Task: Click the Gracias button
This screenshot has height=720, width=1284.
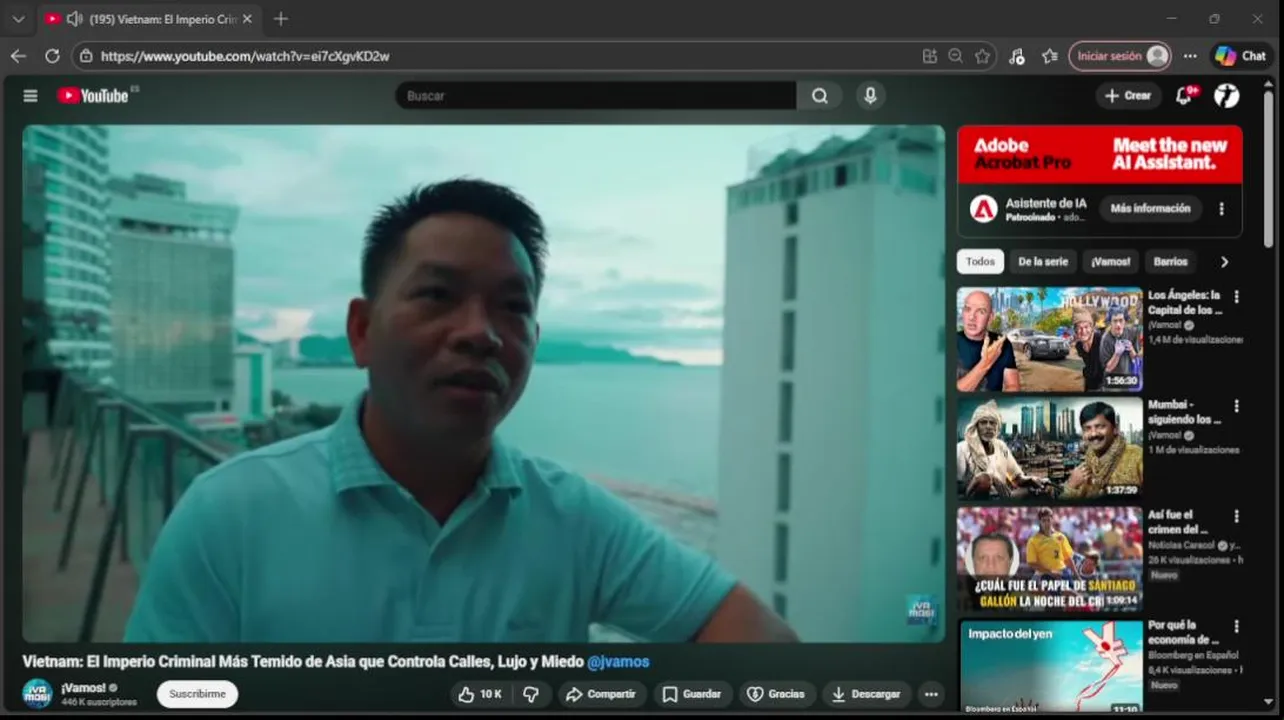Action: tap(777, 694)
